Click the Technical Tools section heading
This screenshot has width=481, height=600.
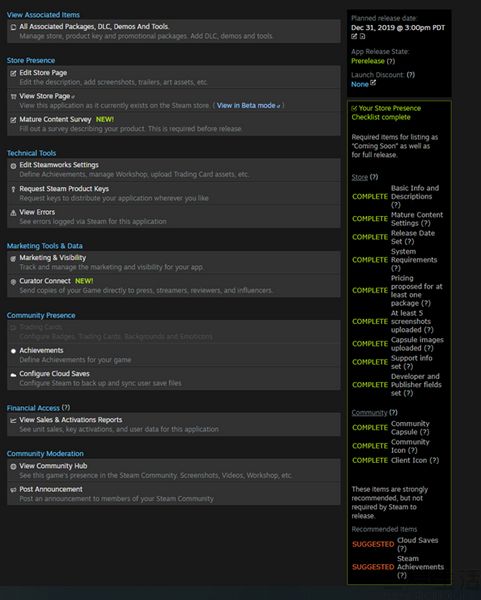[x=31, y=153]
